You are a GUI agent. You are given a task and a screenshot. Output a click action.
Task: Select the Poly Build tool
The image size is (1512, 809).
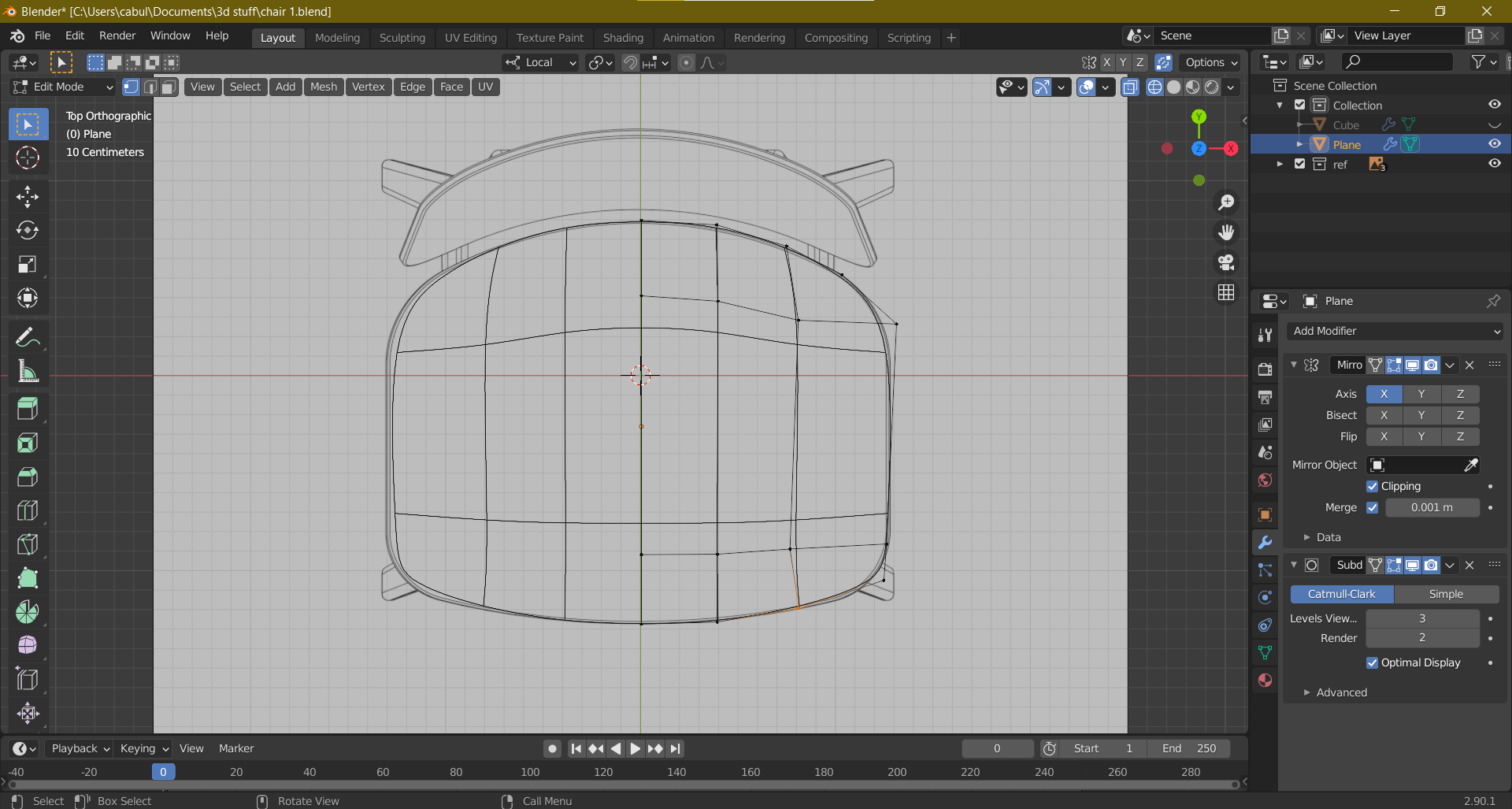coord(28,578)
